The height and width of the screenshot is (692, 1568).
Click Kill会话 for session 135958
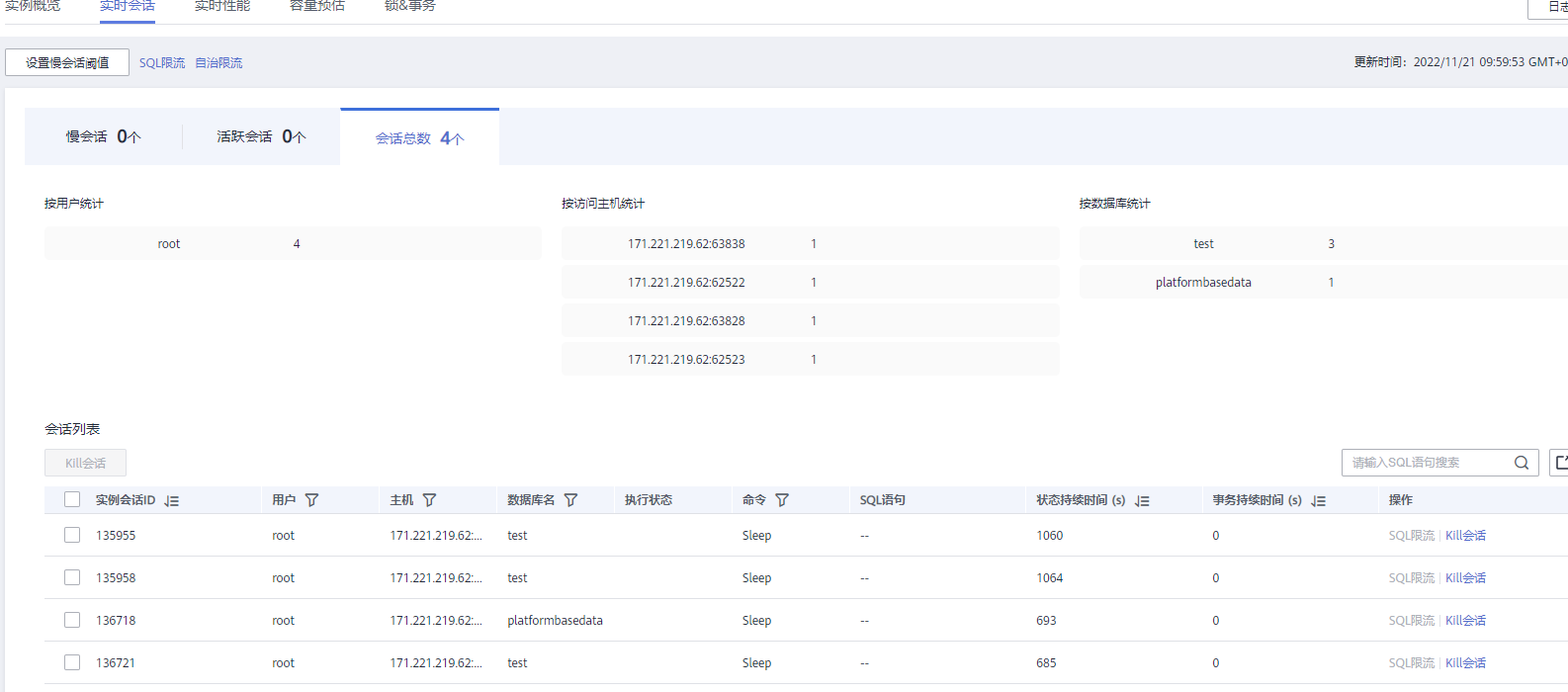1465,578
